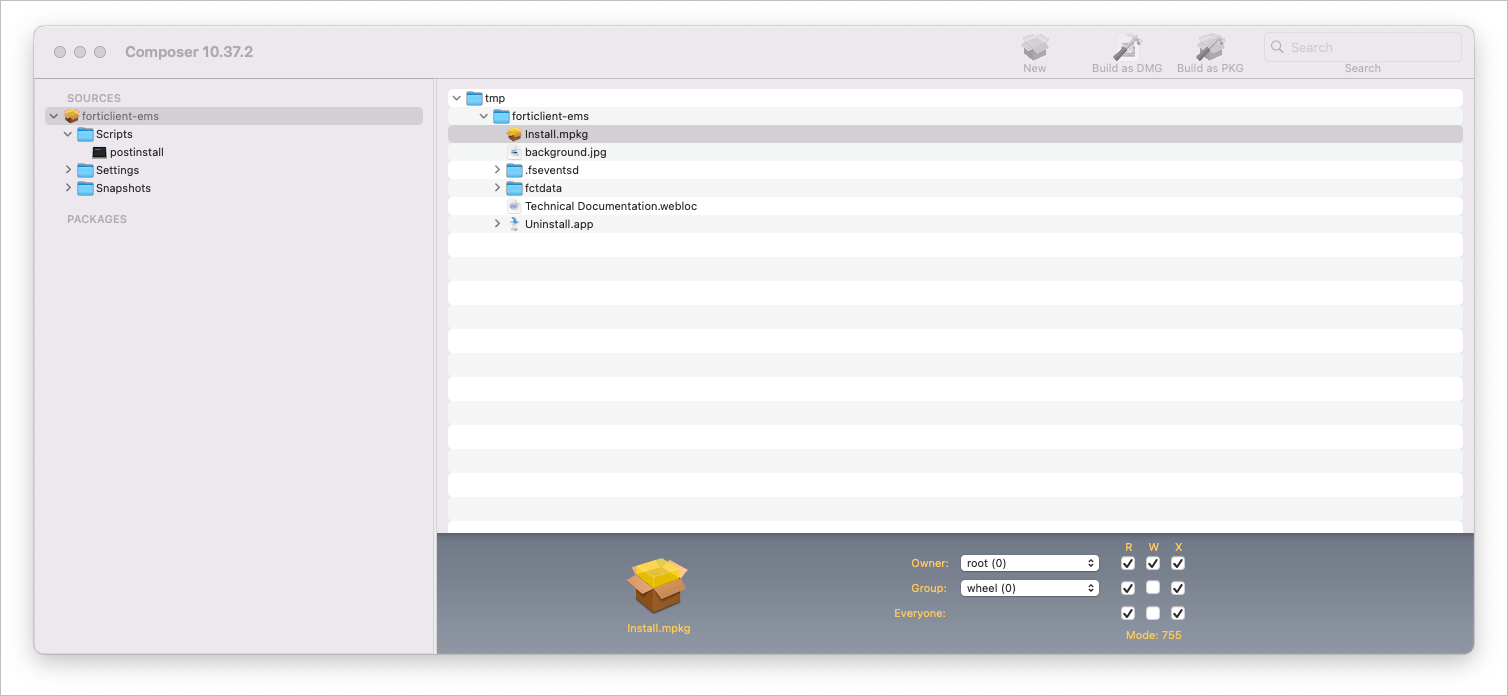Collapse the forticlient-ems source in sidebar

(x=54, y=116)
